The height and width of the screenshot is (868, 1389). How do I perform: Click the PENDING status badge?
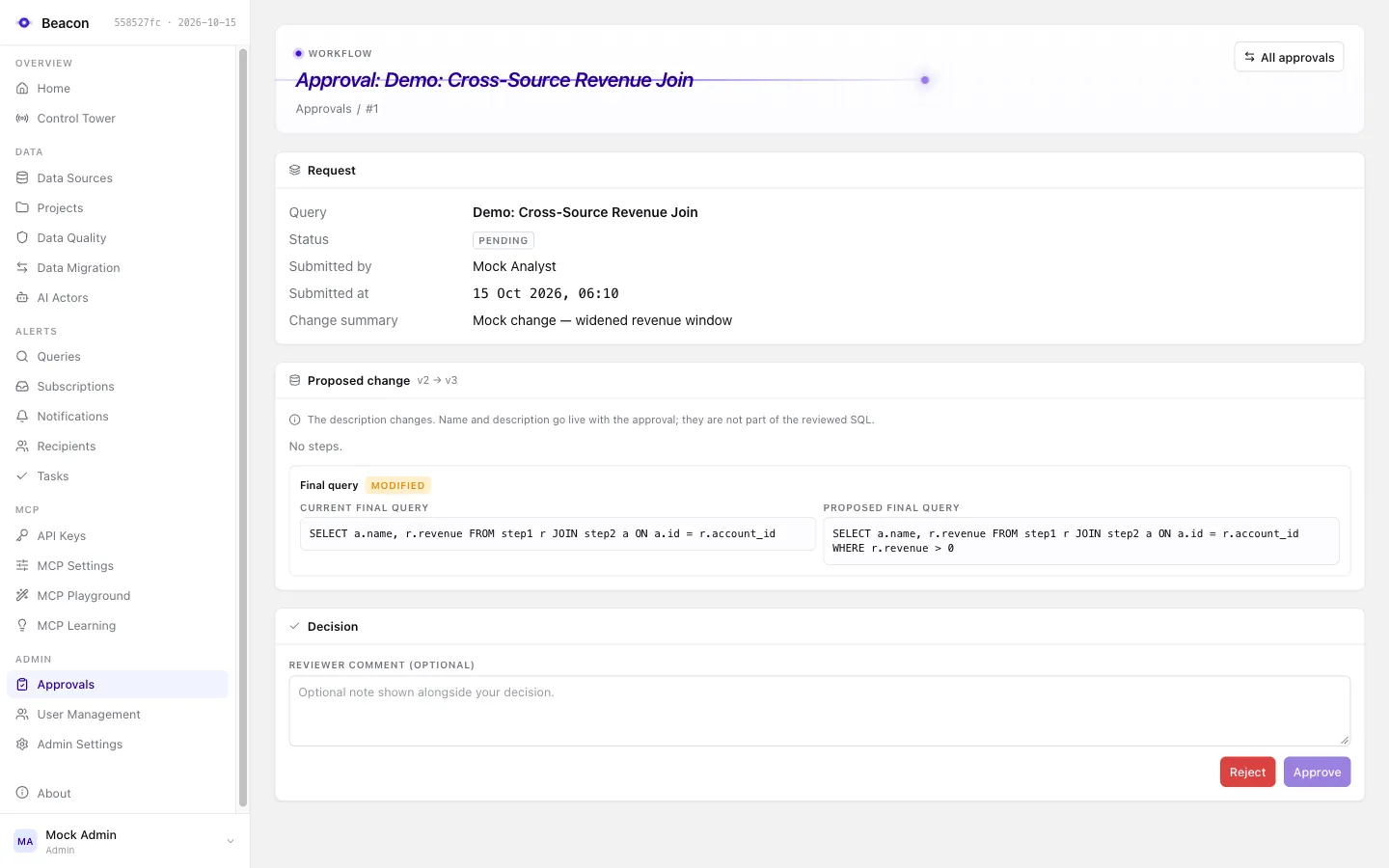(504, 240)
